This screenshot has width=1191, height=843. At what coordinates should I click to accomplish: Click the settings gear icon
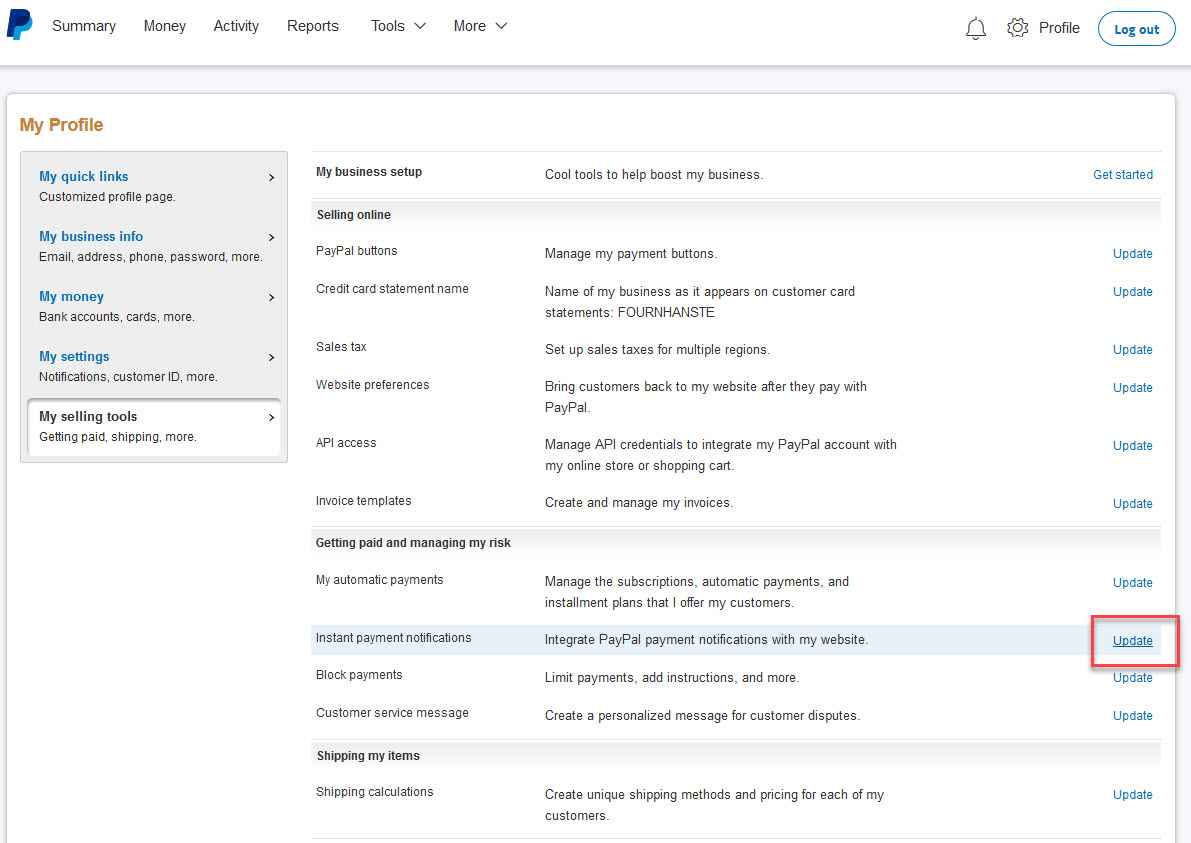pos(1017,27)
